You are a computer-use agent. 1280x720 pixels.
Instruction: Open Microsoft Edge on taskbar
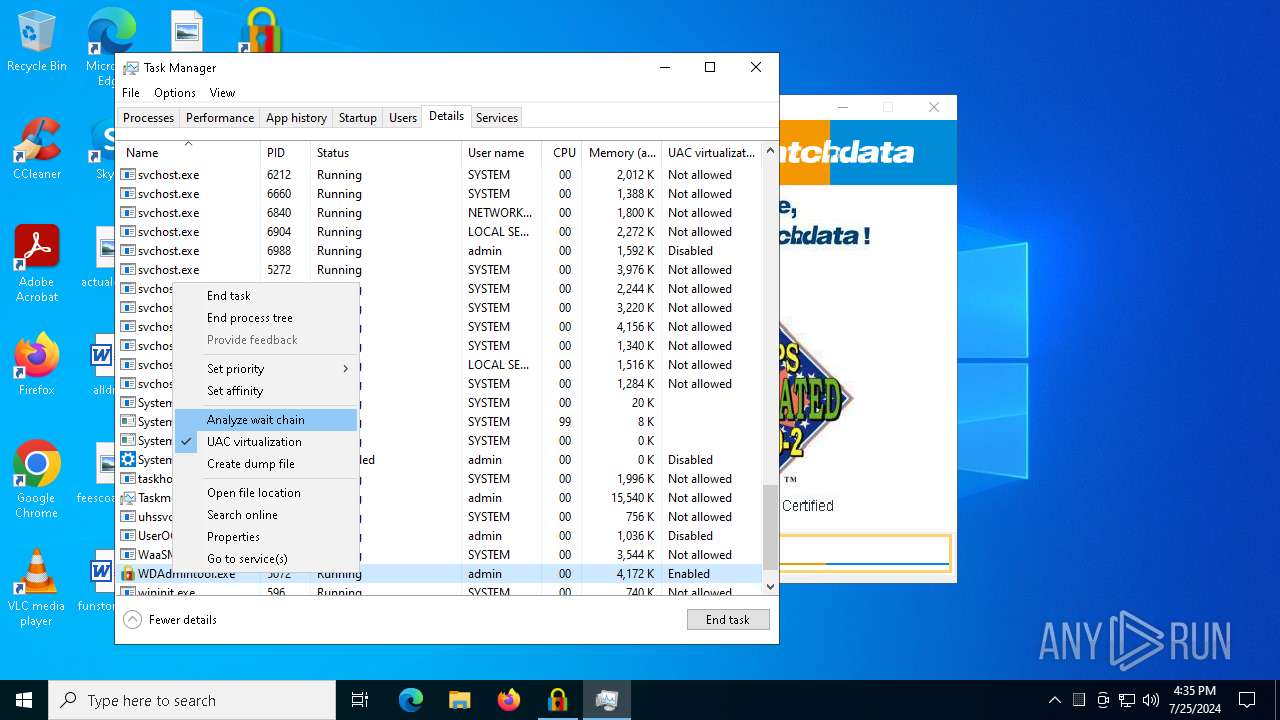tap(411, 700)
